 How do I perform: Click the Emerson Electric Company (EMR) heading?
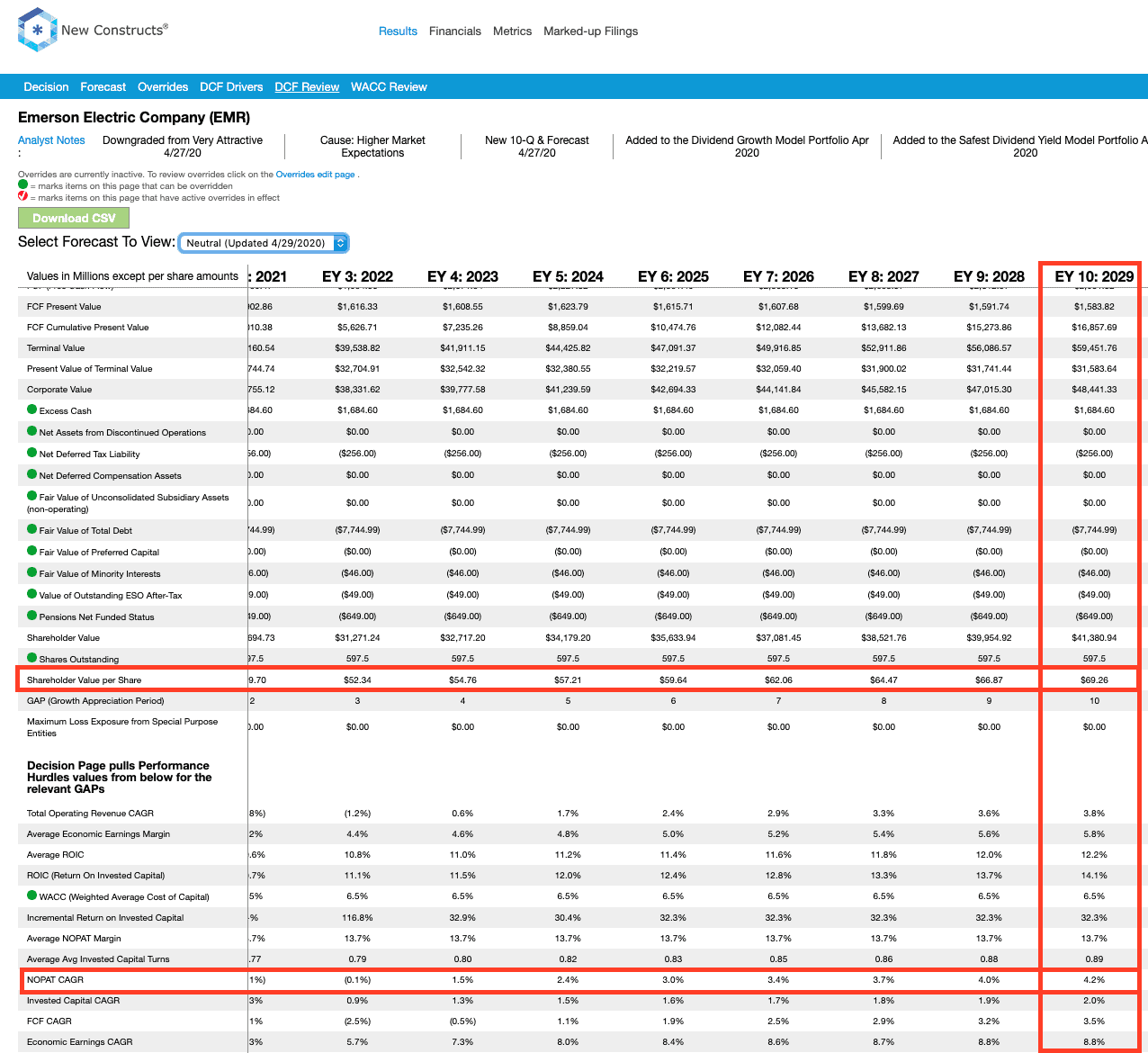click(134, 118)
